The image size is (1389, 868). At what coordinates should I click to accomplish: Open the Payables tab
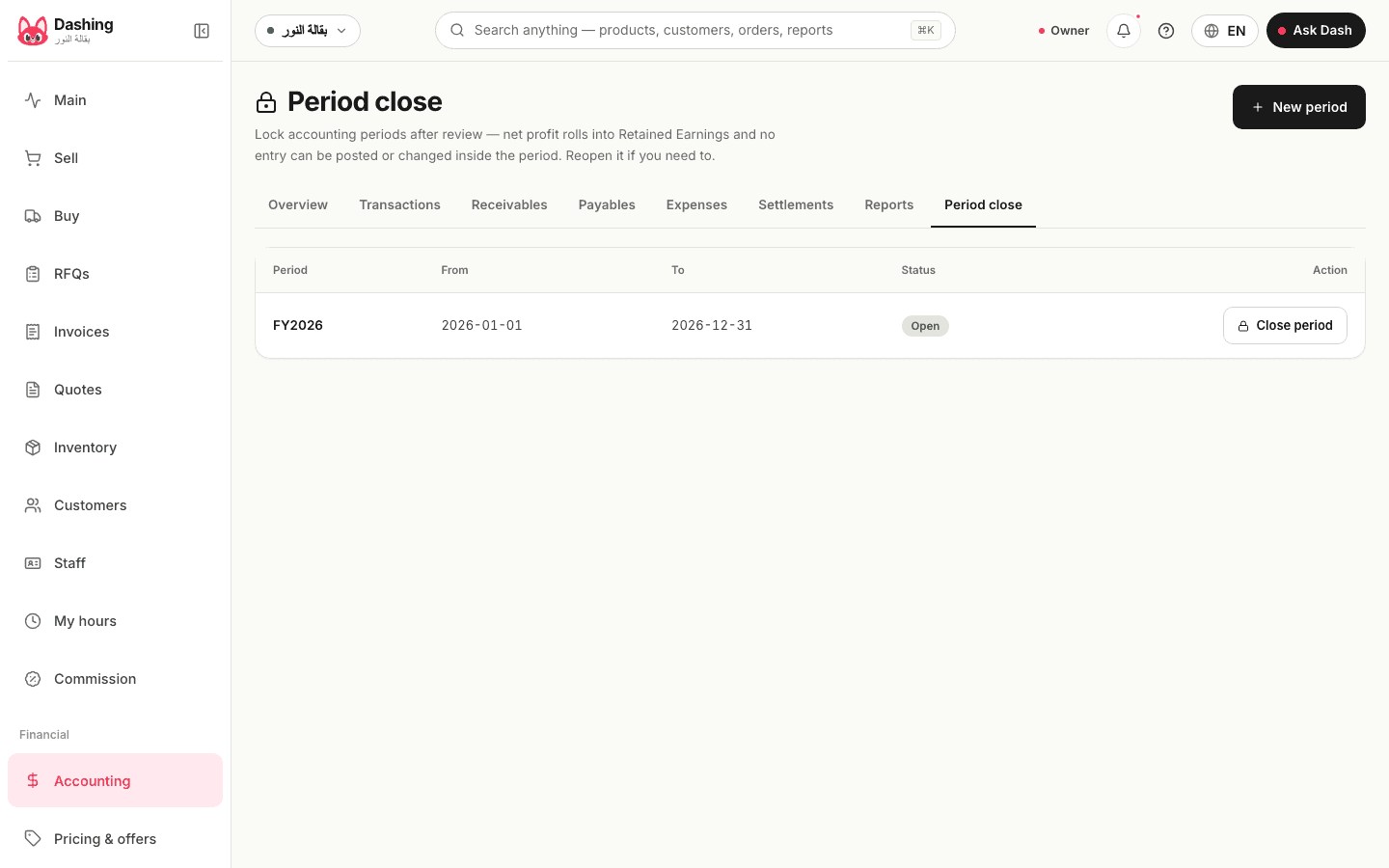click(607, 204)
